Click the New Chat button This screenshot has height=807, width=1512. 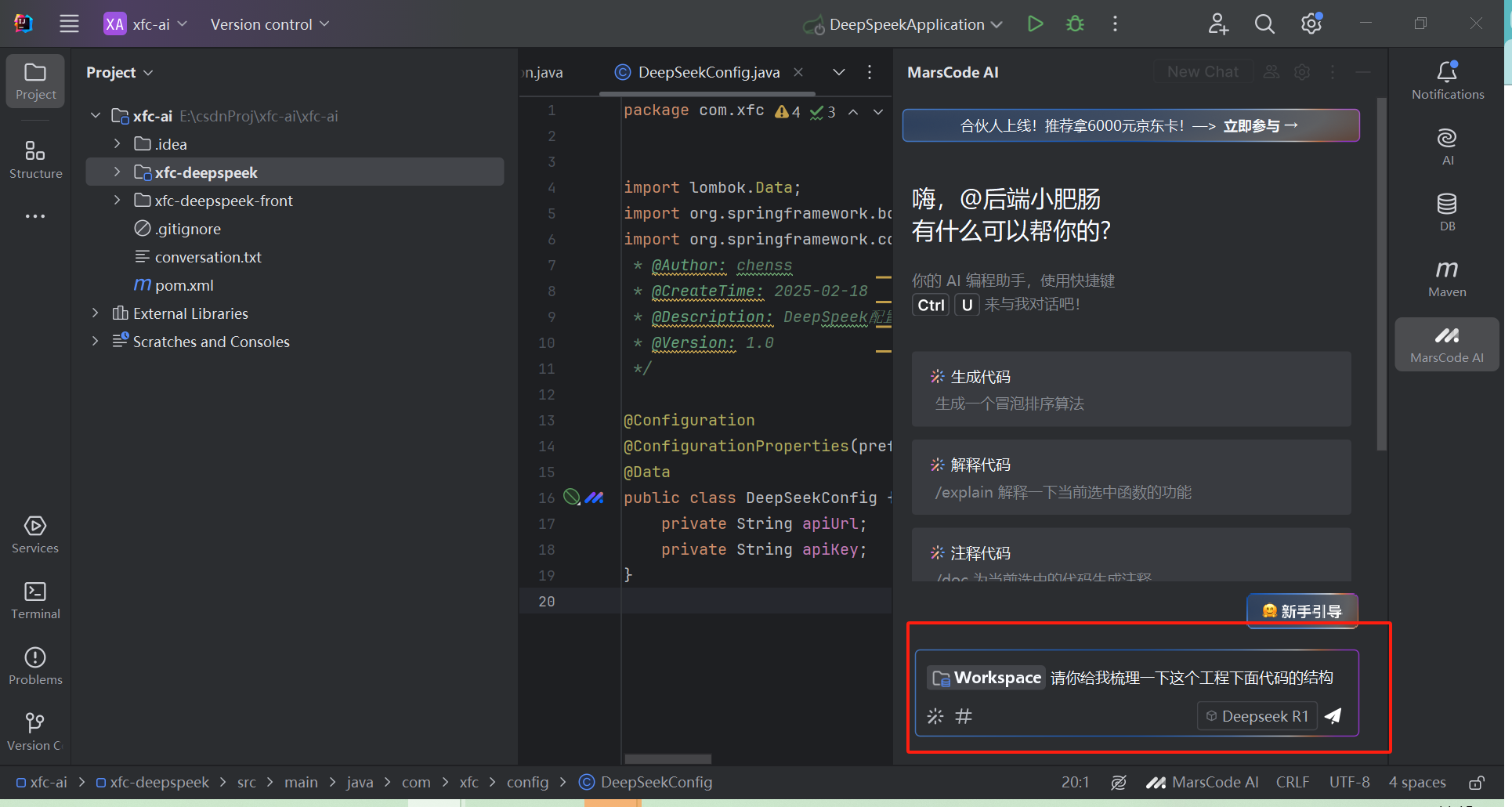click(x=1203, y=72)
